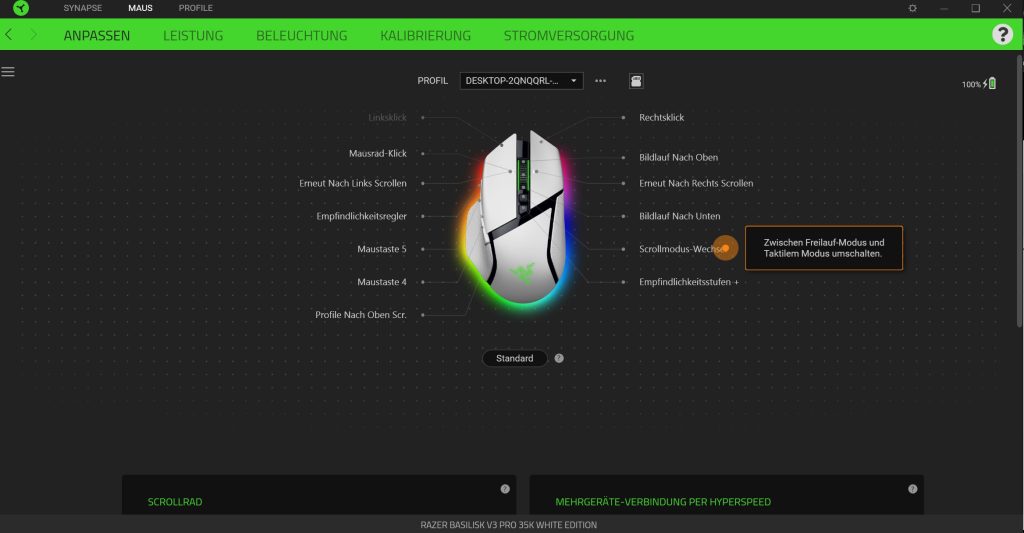Viewport: 1024px width, 533px height.
Task: Open the Anpassen tab
Action: pos(97,35)
